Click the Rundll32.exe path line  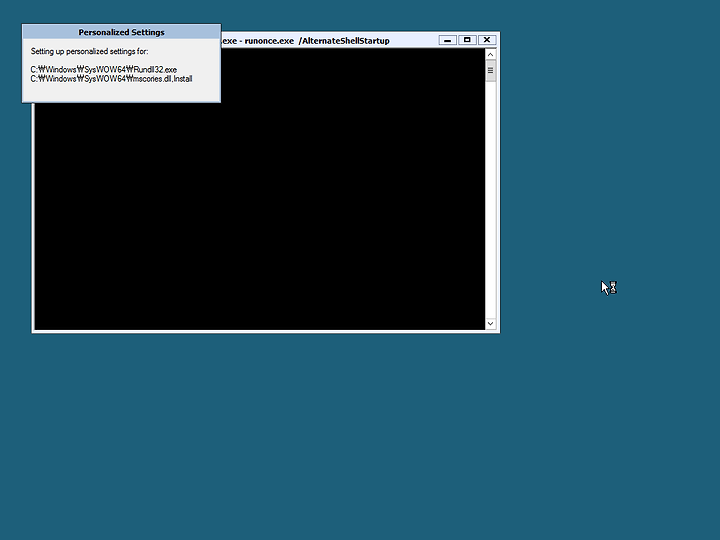(x=104, y=70)
